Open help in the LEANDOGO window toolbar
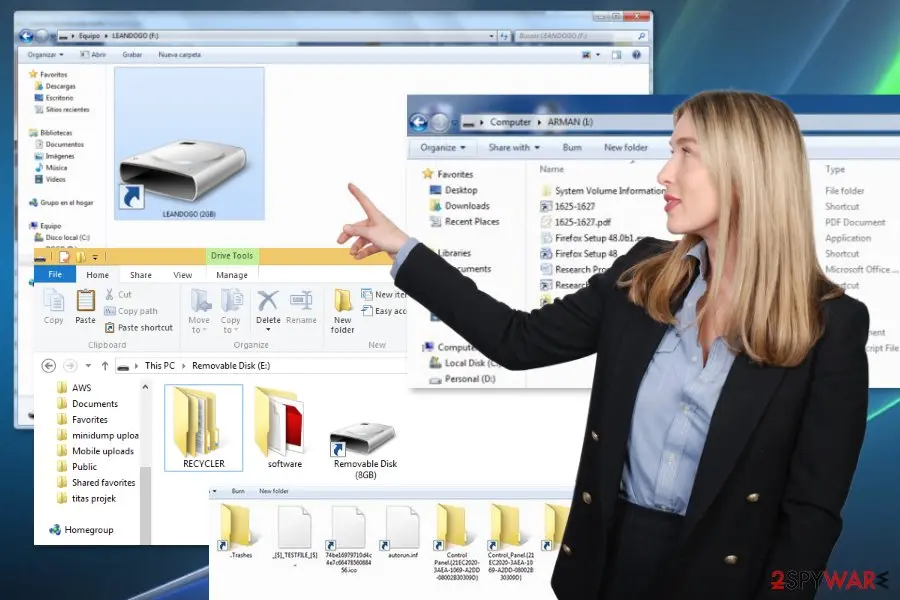The width and height of the screenshot is (900, 600). [637, 55]
